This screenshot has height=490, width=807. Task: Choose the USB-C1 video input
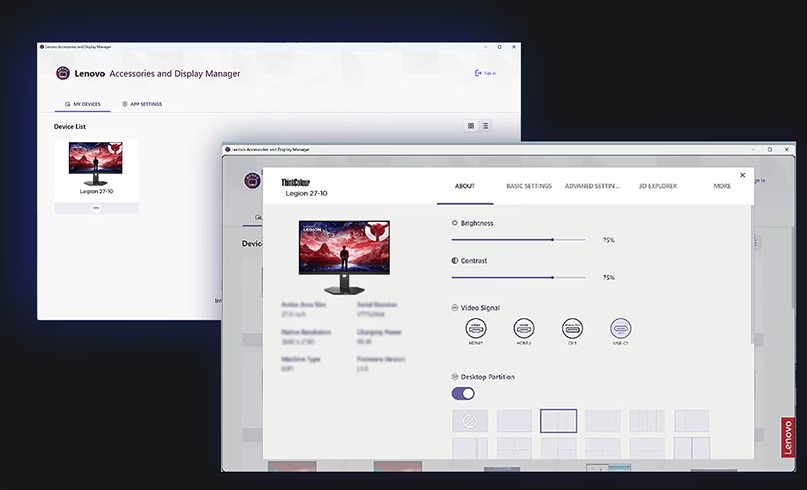coord(620,328)
